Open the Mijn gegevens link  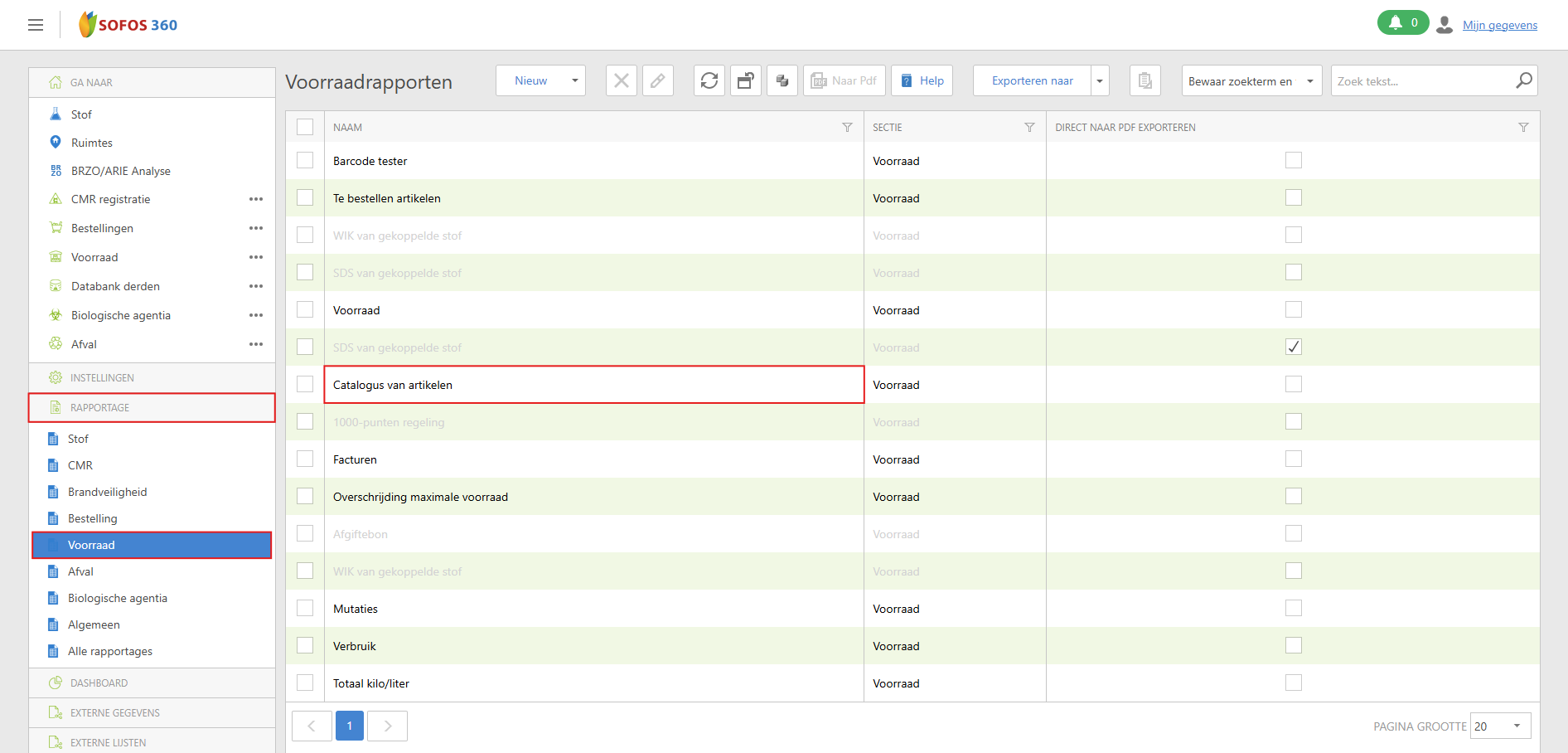pos(1499,26)
